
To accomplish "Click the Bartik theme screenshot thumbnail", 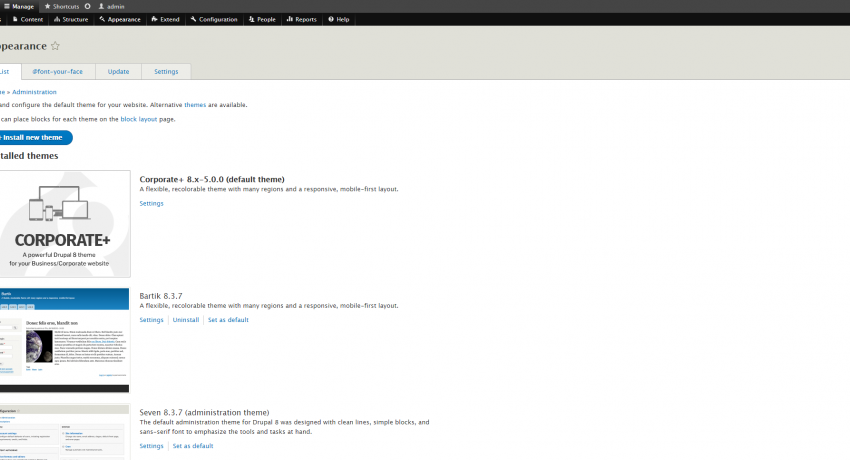I will (65, 340).
